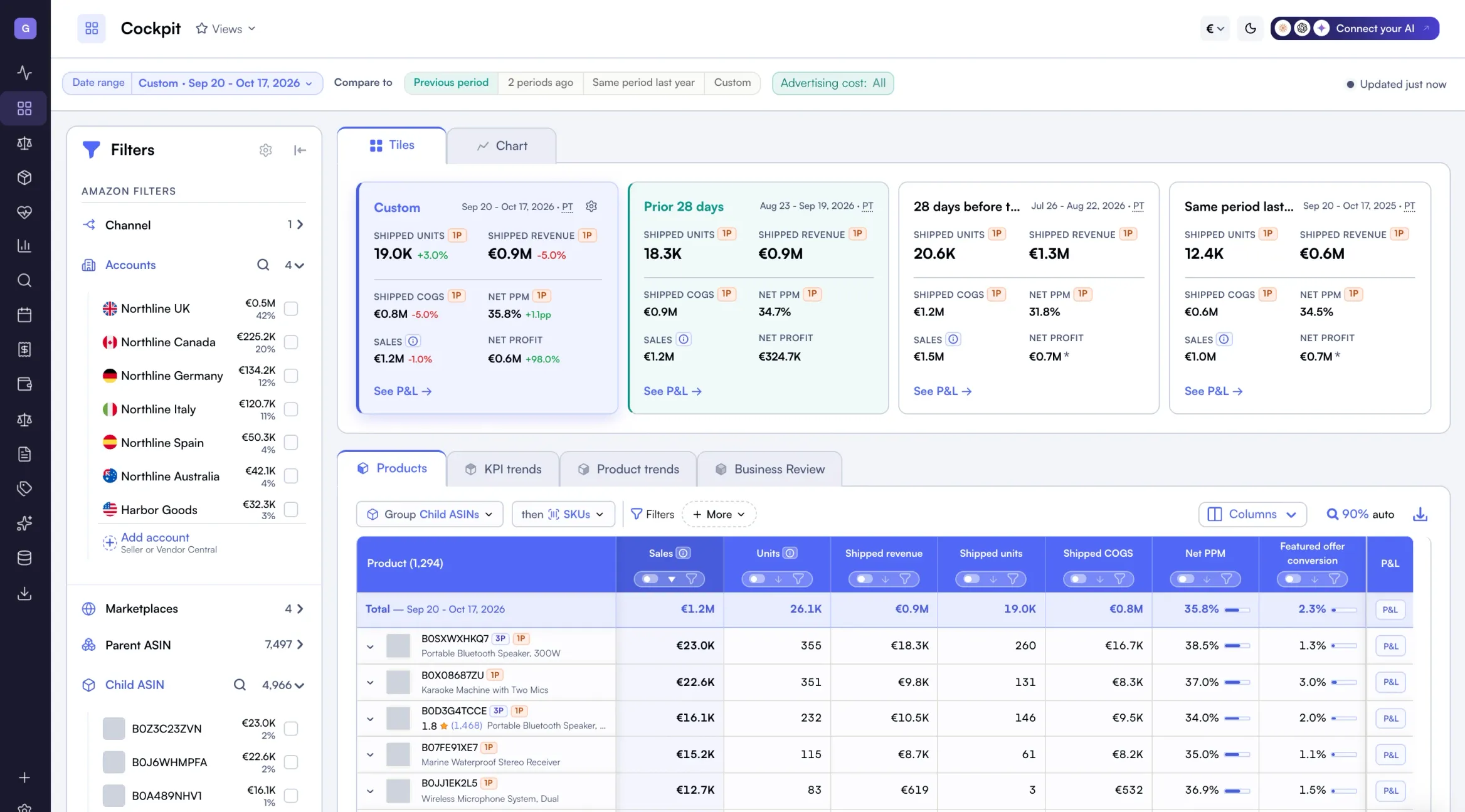The image size is (1465, 812).
Task: Select 2 periods ago comparison
Action: point(540,83)
